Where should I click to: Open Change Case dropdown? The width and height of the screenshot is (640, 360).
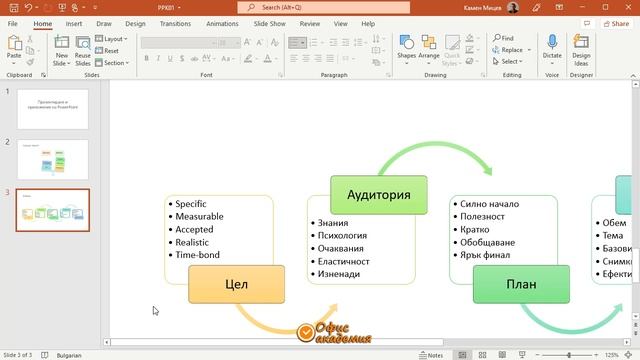(x=227, y=59)
